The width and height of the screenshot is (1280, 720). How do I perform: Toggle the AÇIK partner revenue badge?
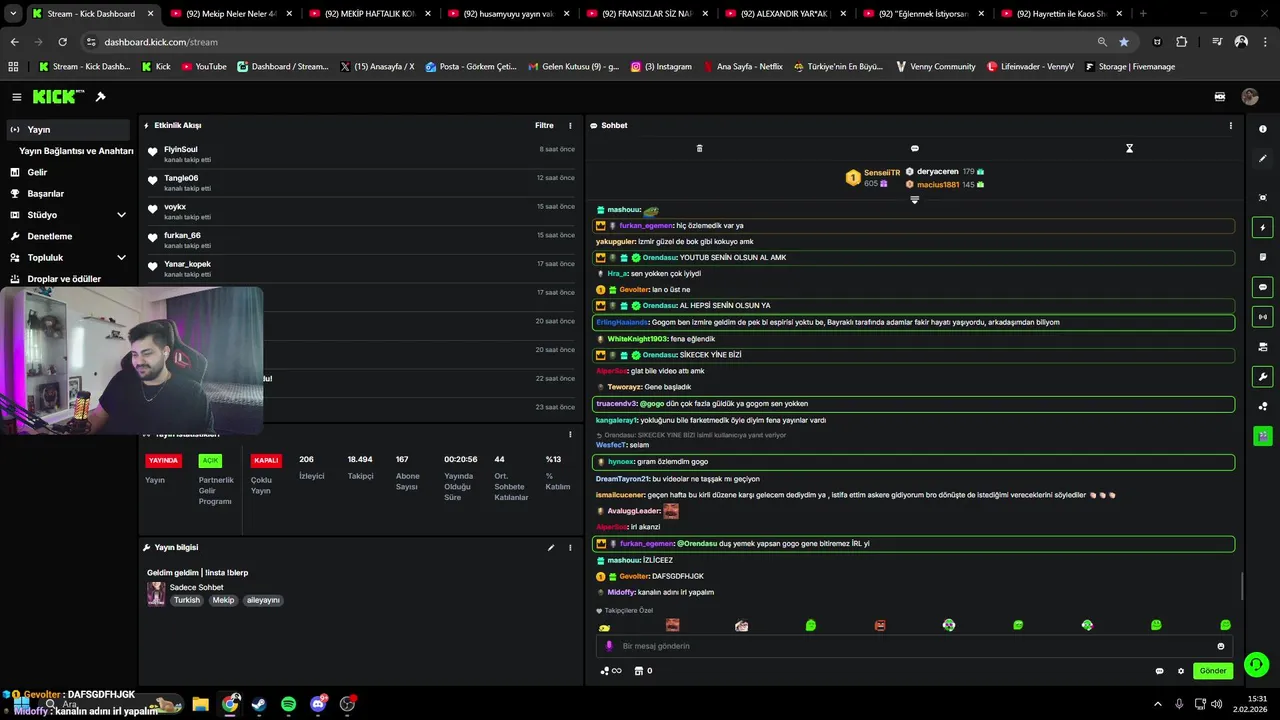tap(210, 461)
